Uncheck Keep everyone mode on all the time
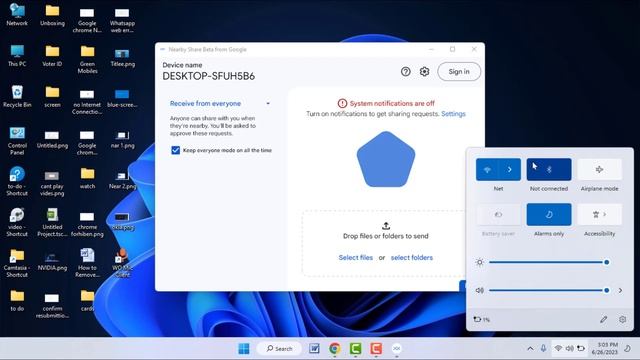 pos(176,150)
